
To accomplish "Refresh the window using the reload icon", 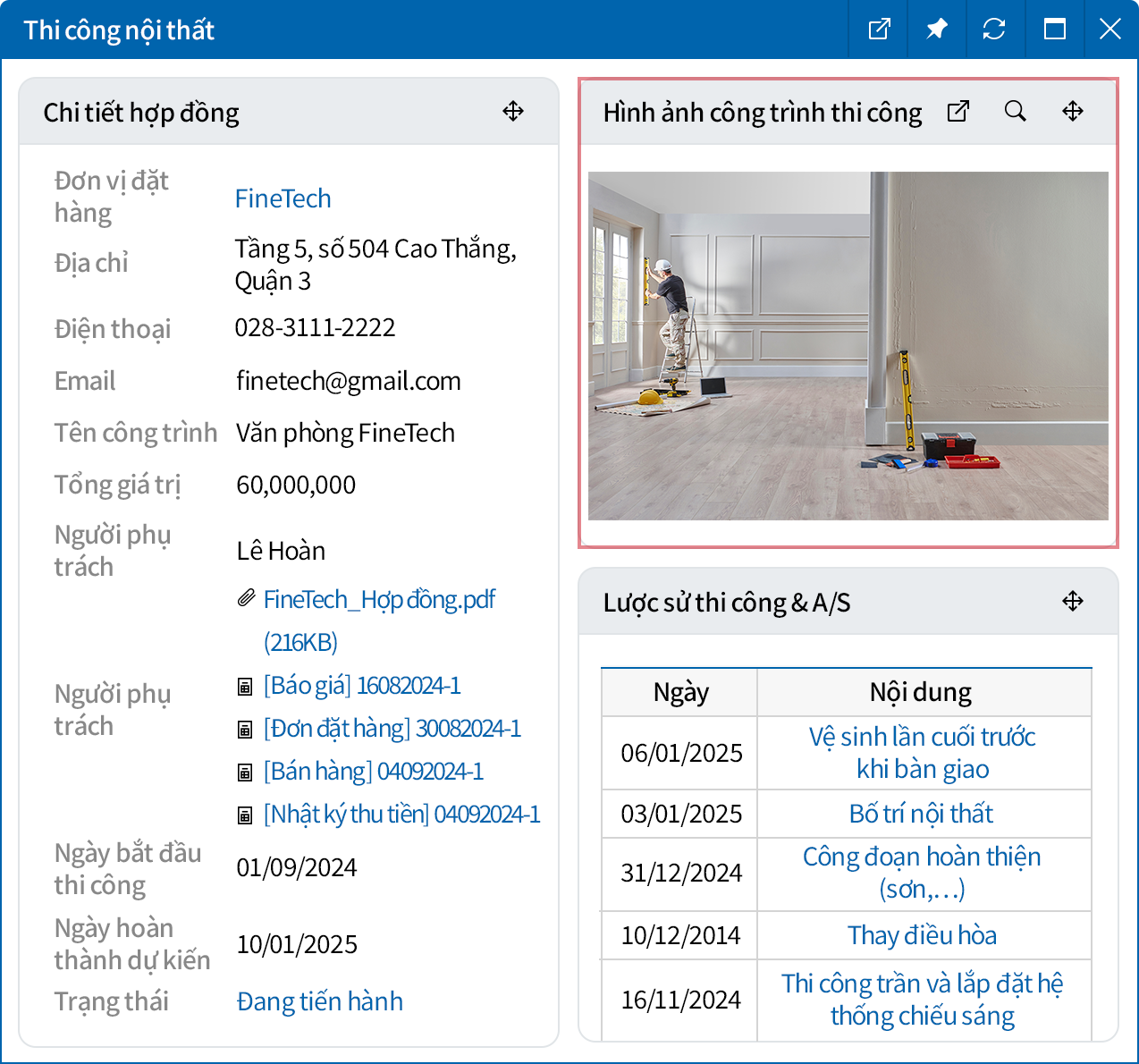I will click(x=994, y=30).
